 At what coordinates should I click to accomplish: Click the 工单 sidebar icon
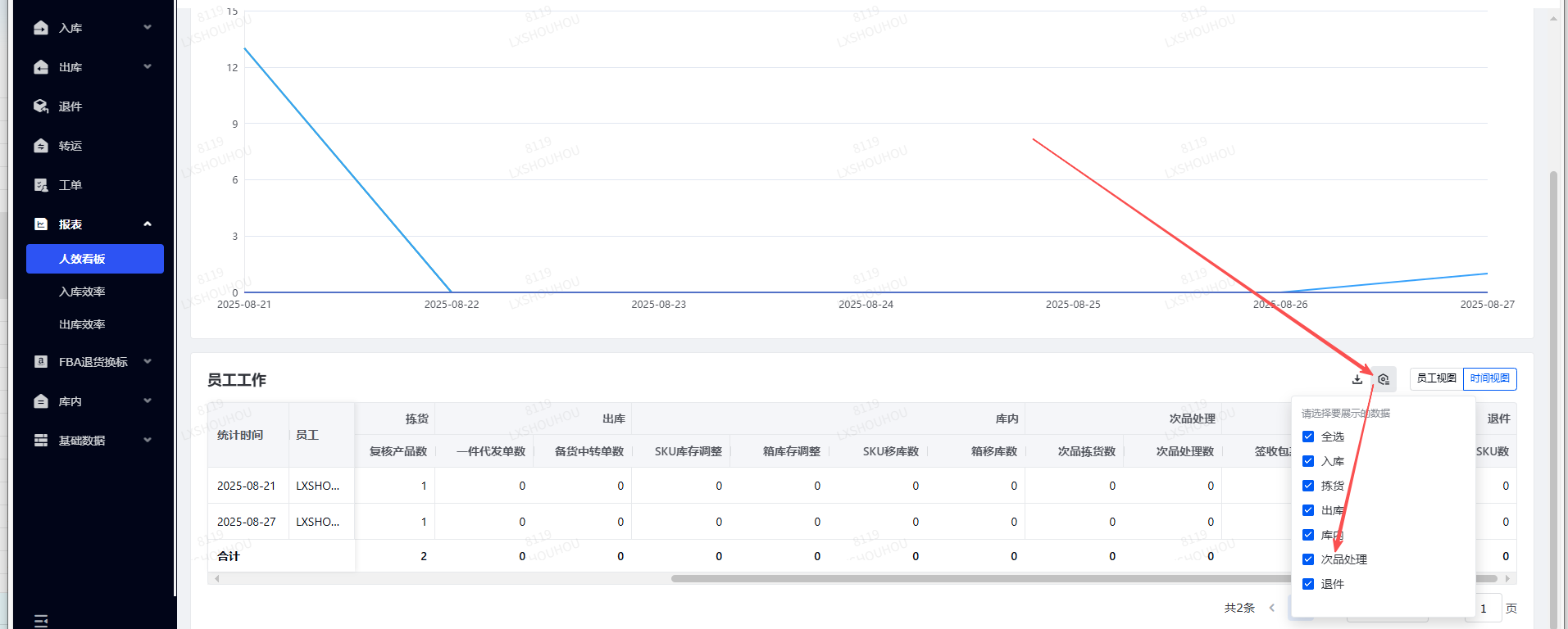(x=41, y=185)
